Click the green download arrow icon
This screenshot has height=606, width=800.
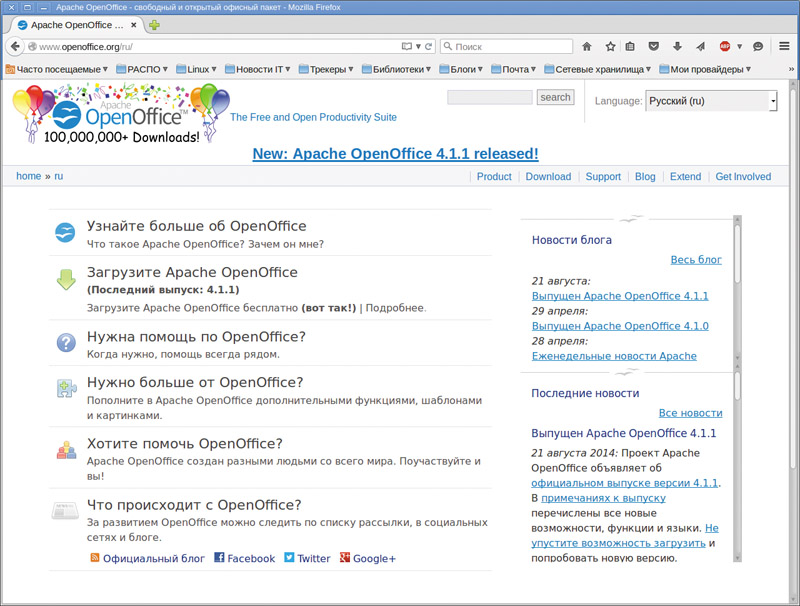tap(66, 280)
